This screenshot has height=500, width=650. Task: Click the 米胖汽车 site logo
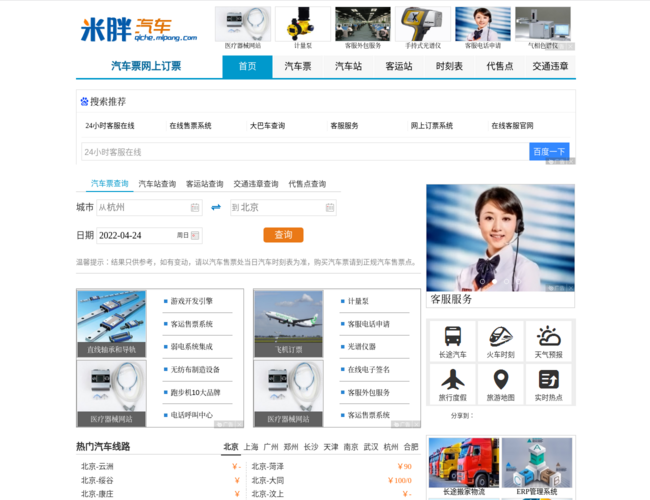point(138,28)
